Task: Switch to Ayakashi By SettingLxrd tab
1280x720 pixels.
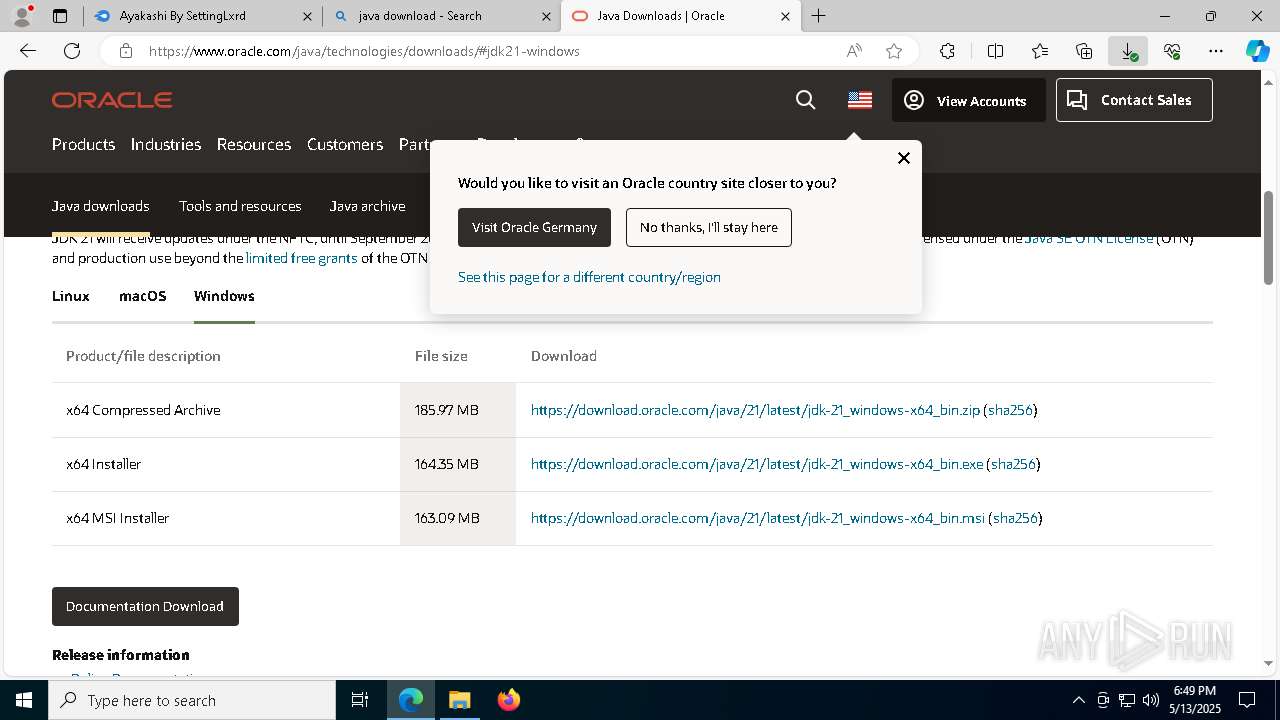Action: (203, 16)
